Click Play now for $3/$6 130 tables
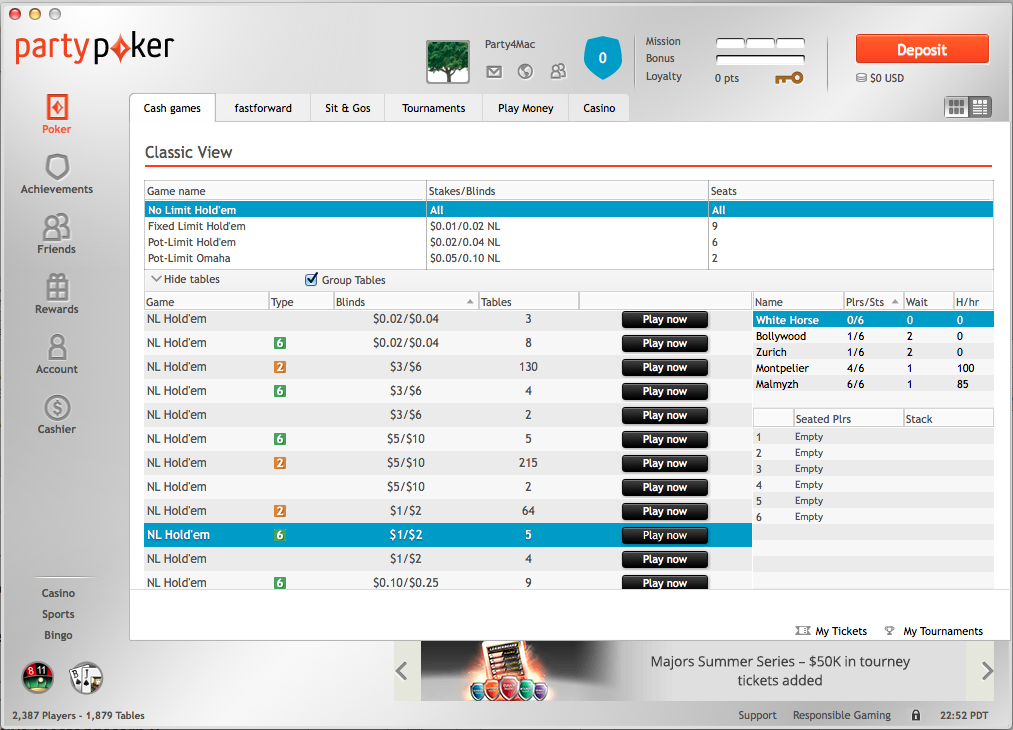The height and width of the screenshot is (730, 1013). 665,367
